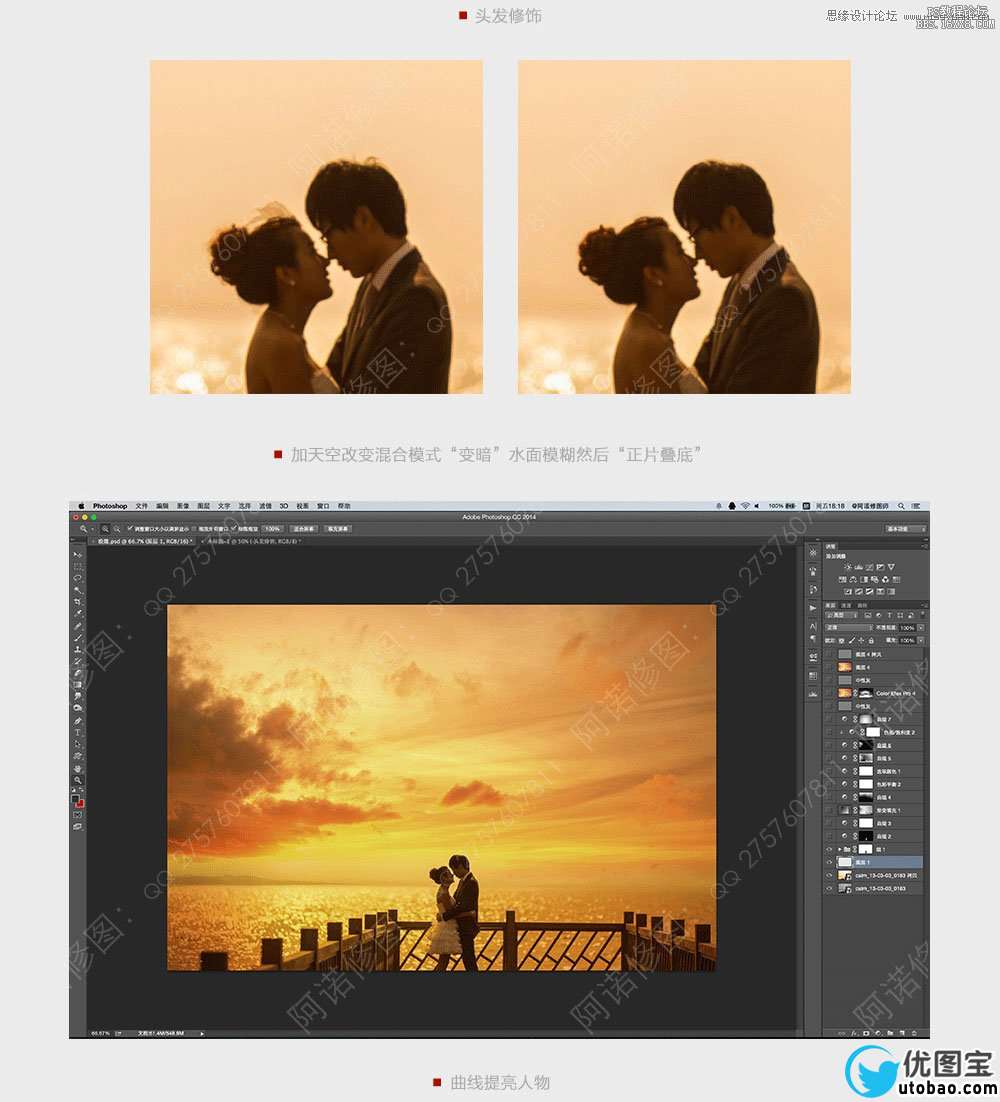Viewport: 1000px width, 1102px height.
Task: Switch to the Channels tab beside Layers
Action: (846, 605)
